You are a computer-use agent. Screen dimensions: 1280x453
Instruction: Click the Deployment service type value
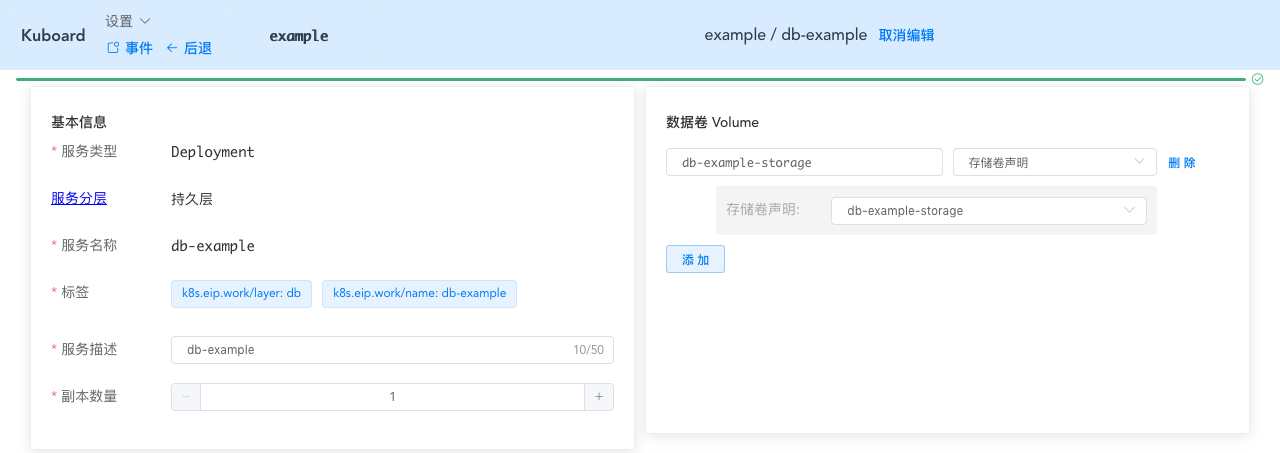click(213, 152)
